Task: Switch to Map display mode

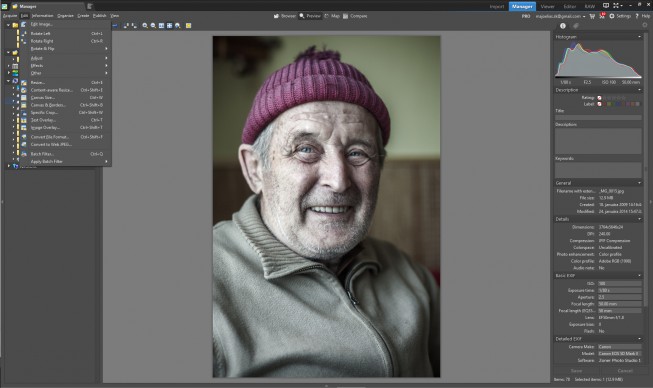Action: [332, 16]
